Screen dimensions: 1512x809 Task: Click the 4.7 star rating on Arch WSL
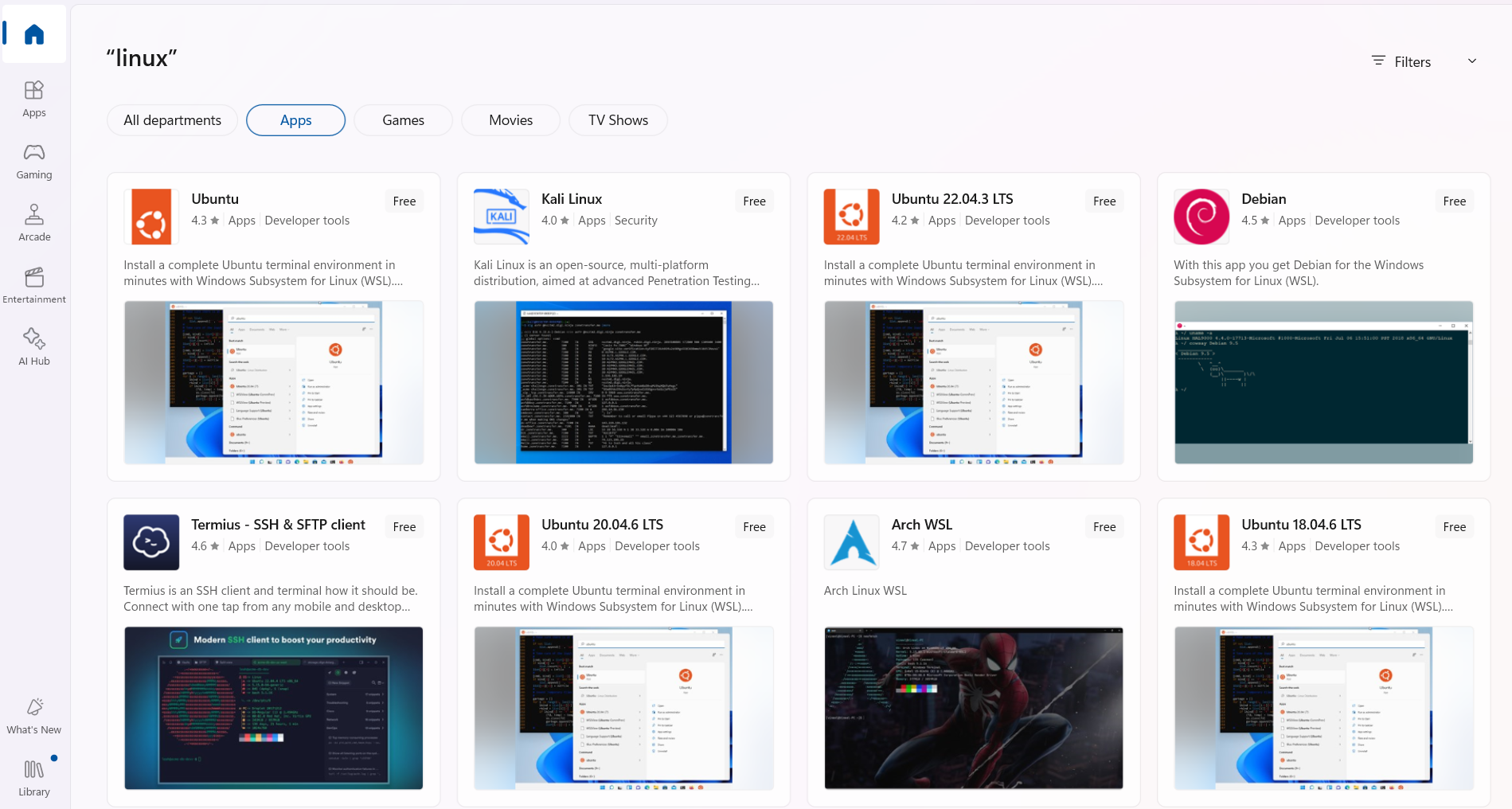[905, 546]
